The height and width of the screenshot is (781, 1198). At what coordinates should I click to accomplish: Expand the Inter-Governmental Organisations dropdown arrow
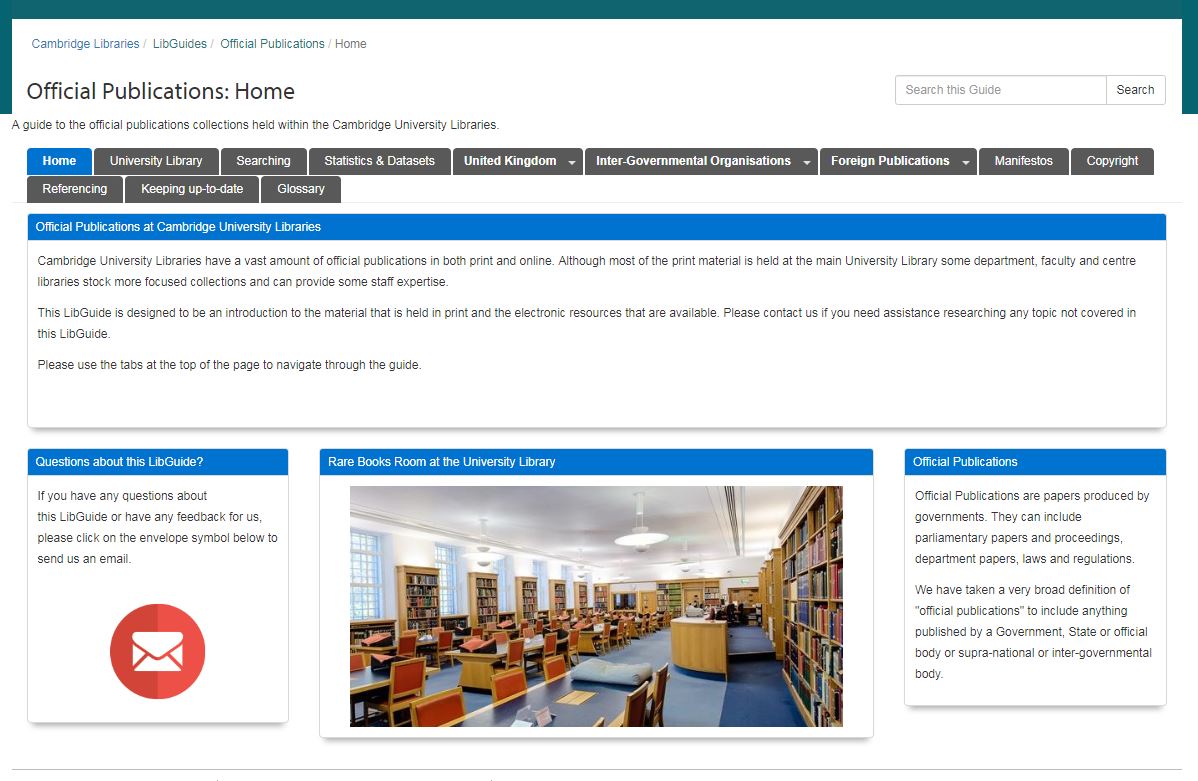[x=807, y=162]
